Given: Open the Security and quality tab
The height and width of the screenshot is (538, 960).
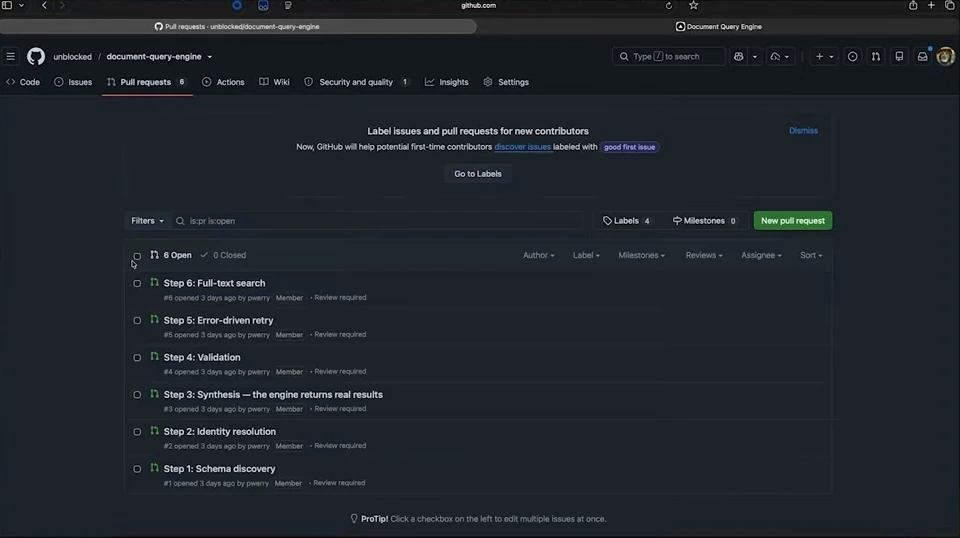Looking at the screenshot, I should click(x=356, y=82).
